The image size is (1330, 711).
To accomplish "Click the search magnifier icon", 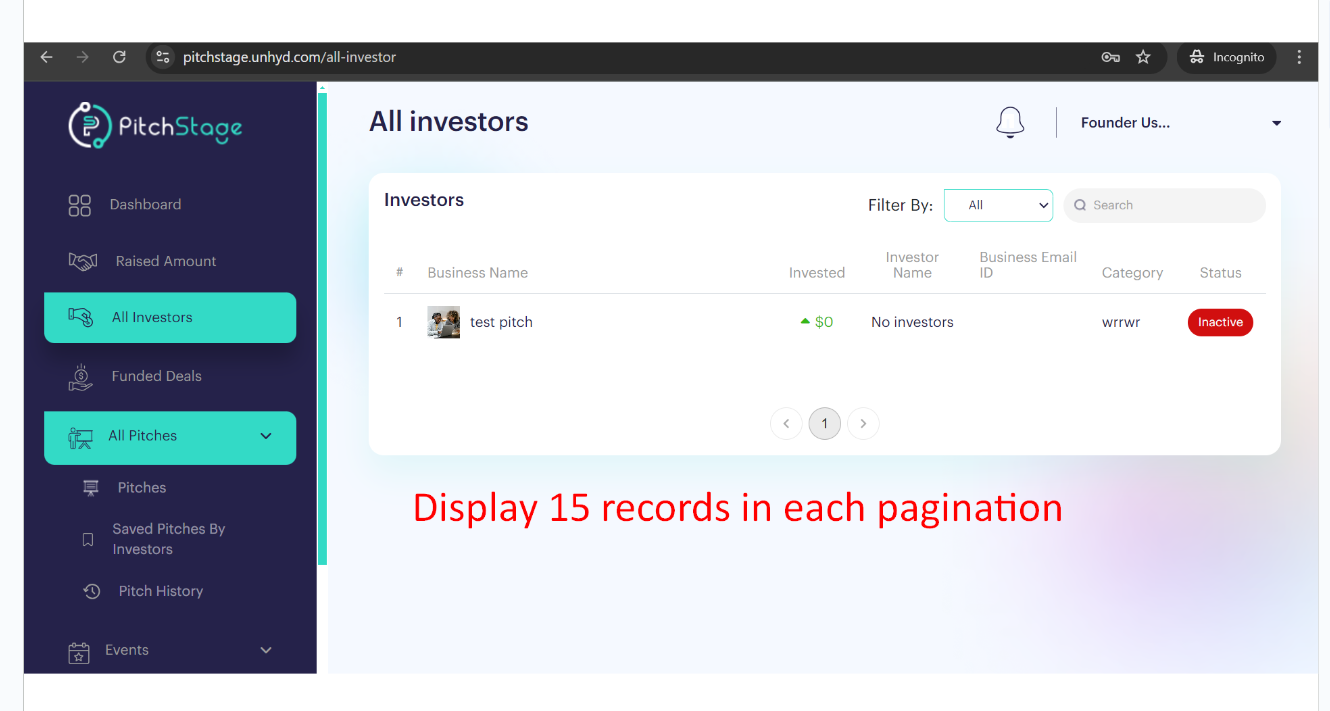I will click(x=1080, y=205).
